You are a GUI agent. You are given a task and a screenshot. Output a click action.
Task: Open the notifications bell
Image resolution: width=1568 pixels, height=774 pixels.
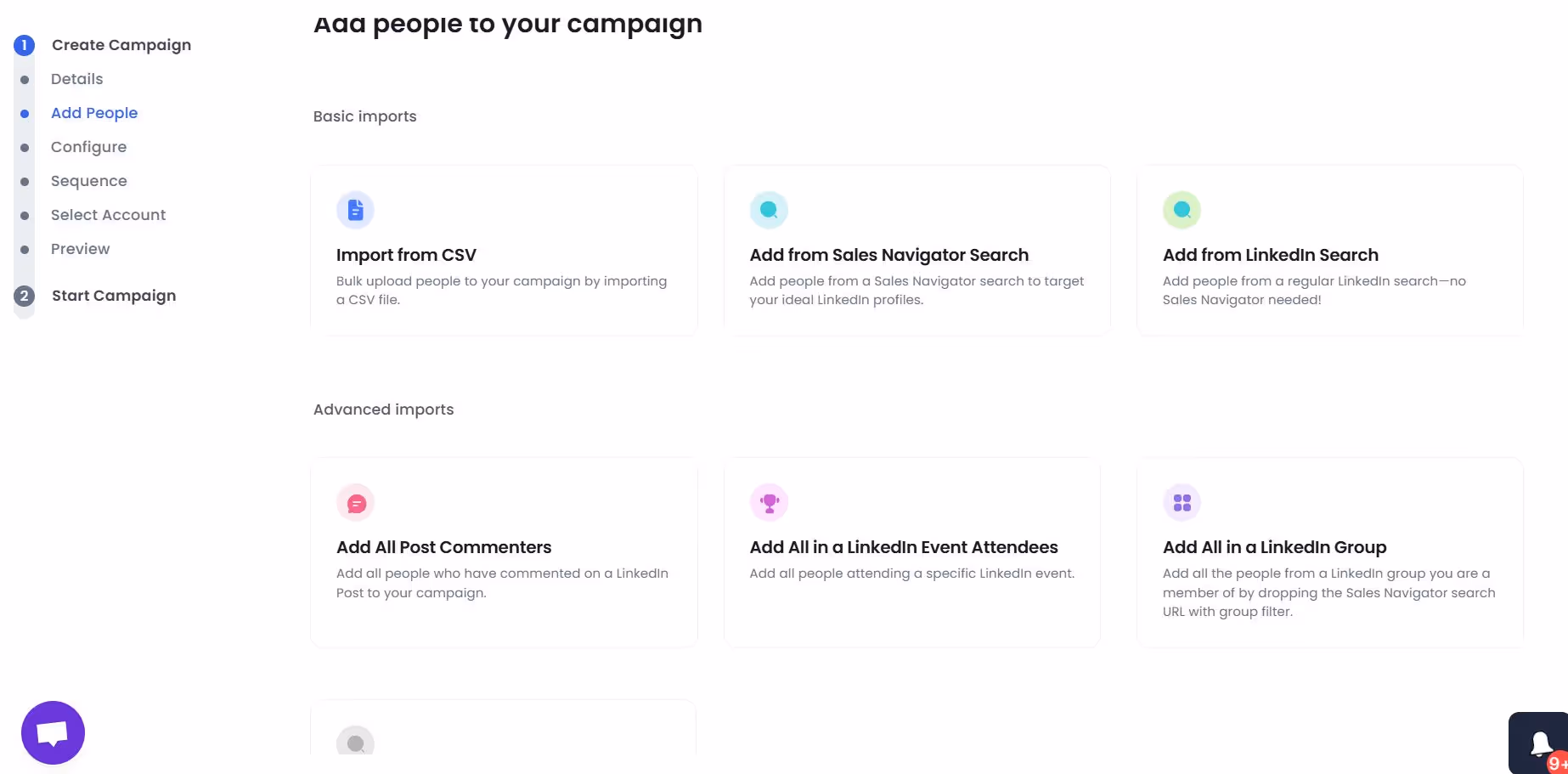(1541, 742)
